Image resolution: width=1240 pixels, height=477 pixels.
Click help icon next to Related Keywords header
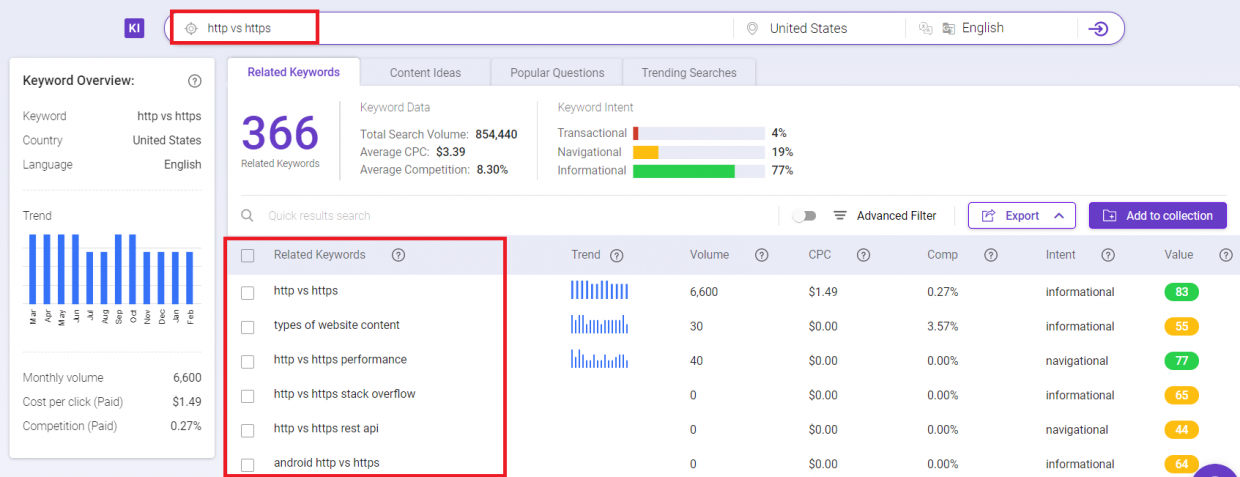pyautogui.click(x=398, y=255)
